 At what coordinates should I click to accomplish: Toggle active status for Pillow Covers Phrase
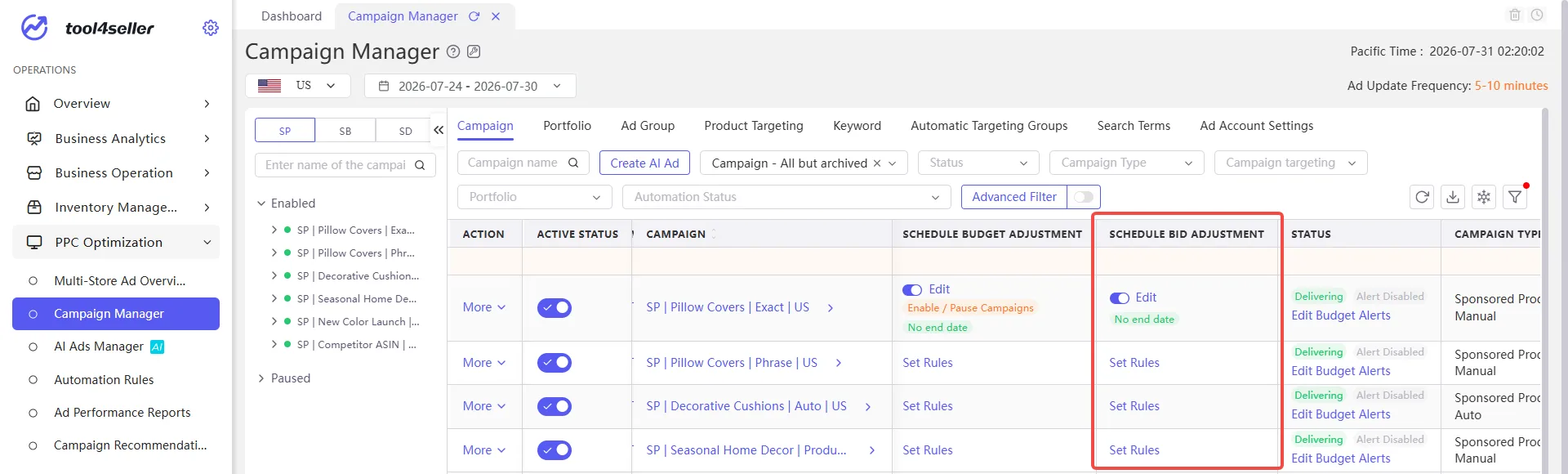click(x=555, y=363)
